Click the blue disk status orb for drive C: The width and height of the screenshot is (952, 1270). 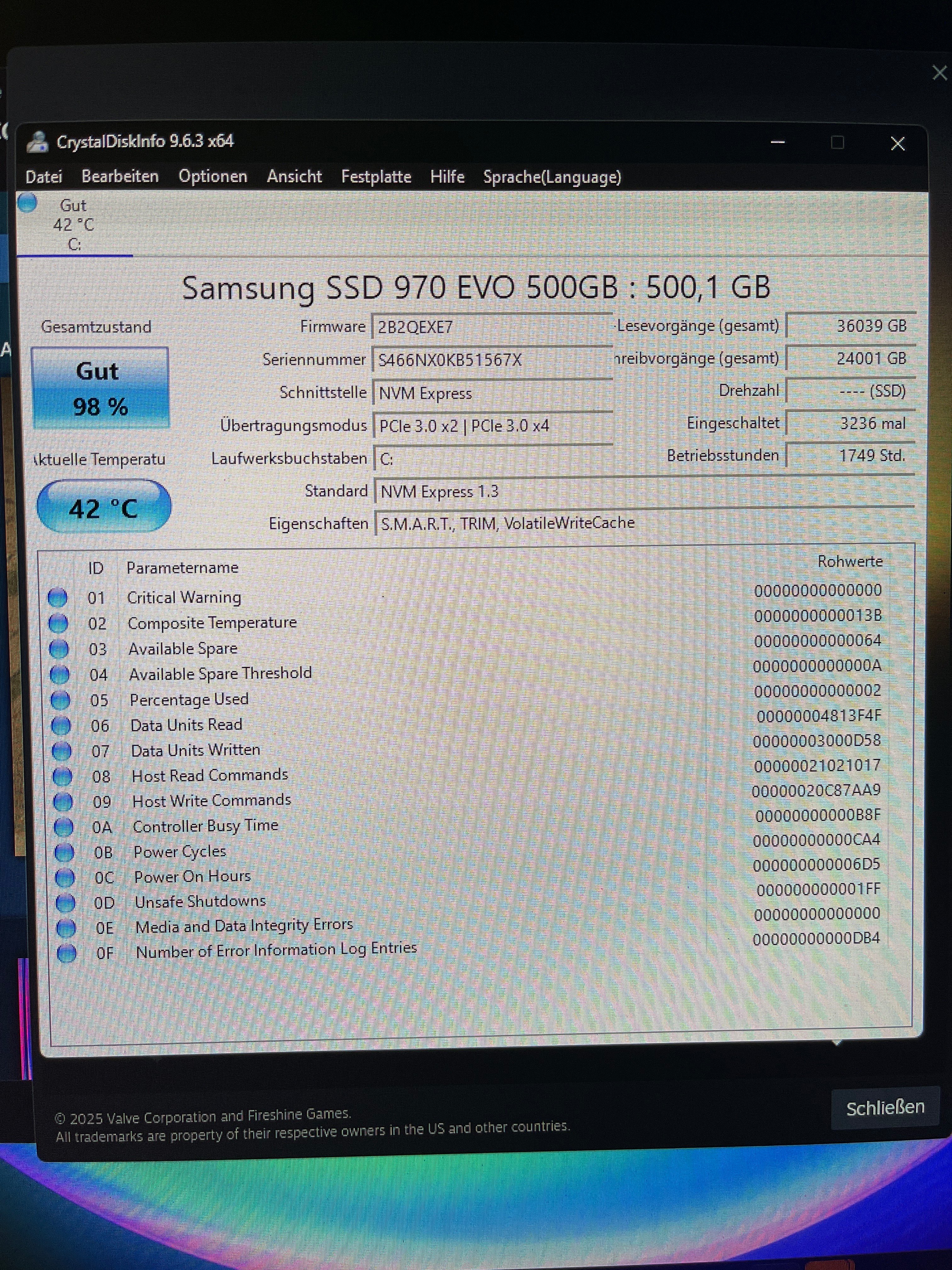coord(27,203)
